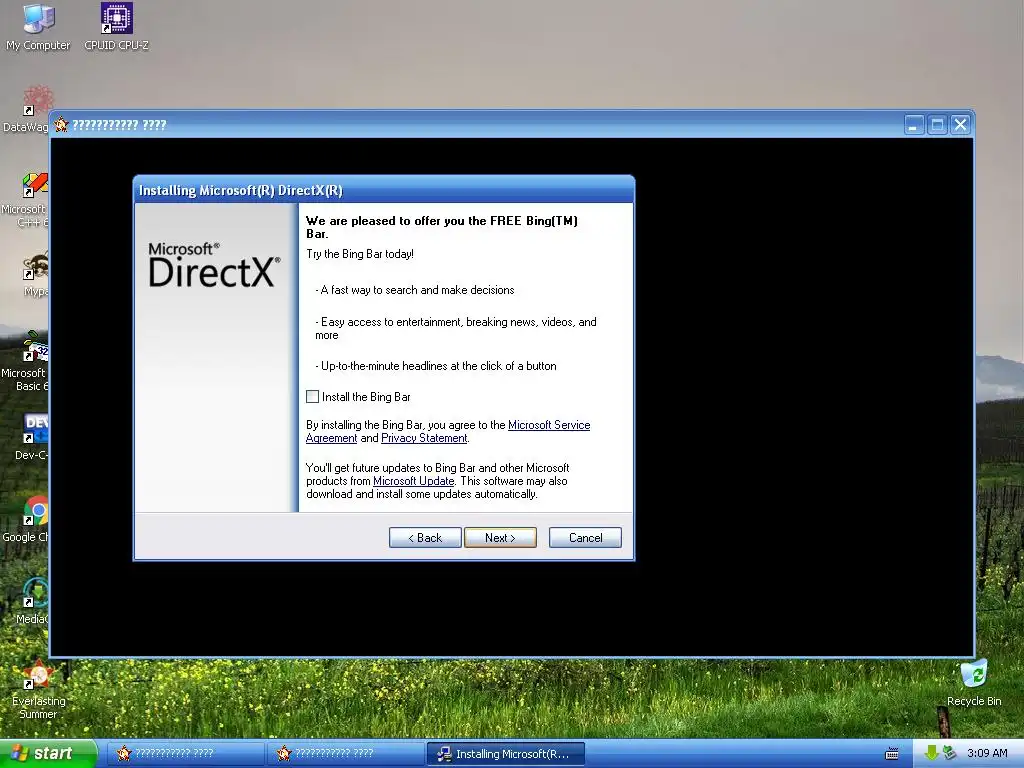Click the green download arrow tray icon
1024x768 pixels.
tap(931, 753)
